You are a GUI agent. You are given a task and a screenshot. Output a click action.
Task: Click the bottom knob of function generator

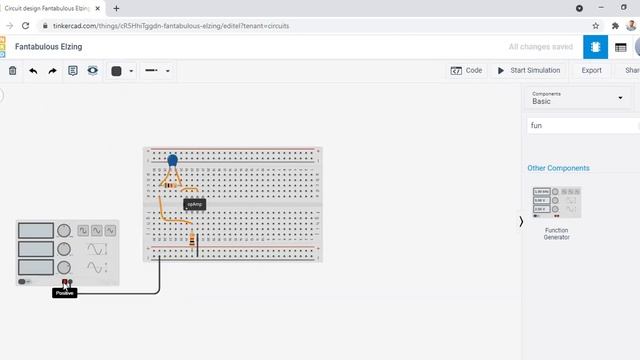point(64,267)
